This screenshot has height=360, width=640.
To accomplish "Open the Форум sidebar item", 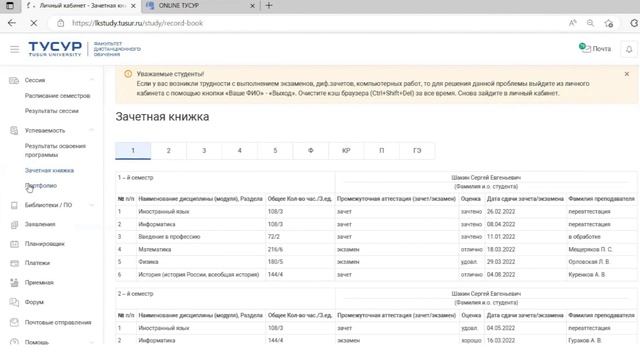I will [34, 302].
